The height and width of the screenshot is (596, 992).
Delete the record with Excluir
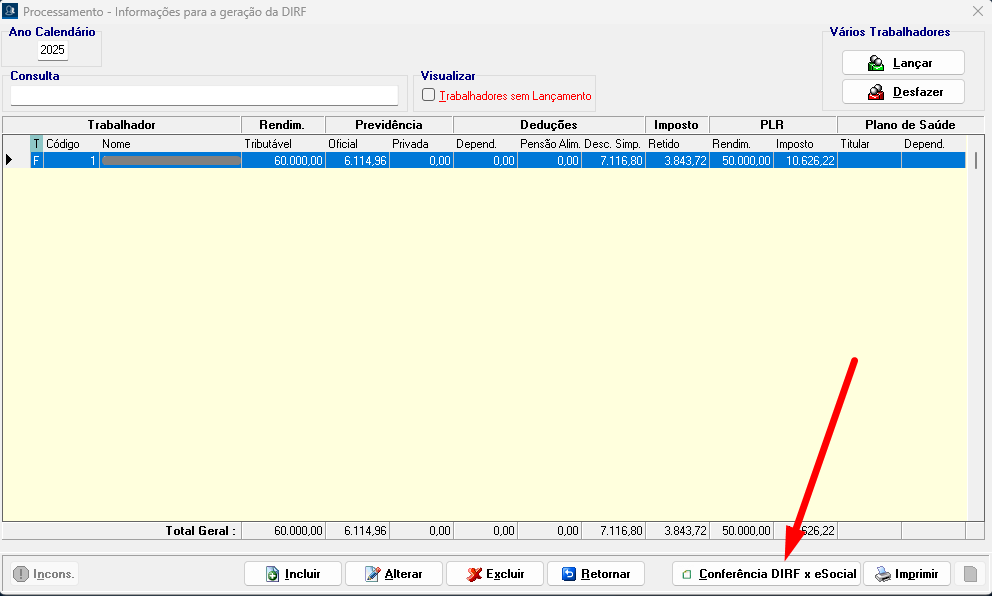click(x=494, y=574)
